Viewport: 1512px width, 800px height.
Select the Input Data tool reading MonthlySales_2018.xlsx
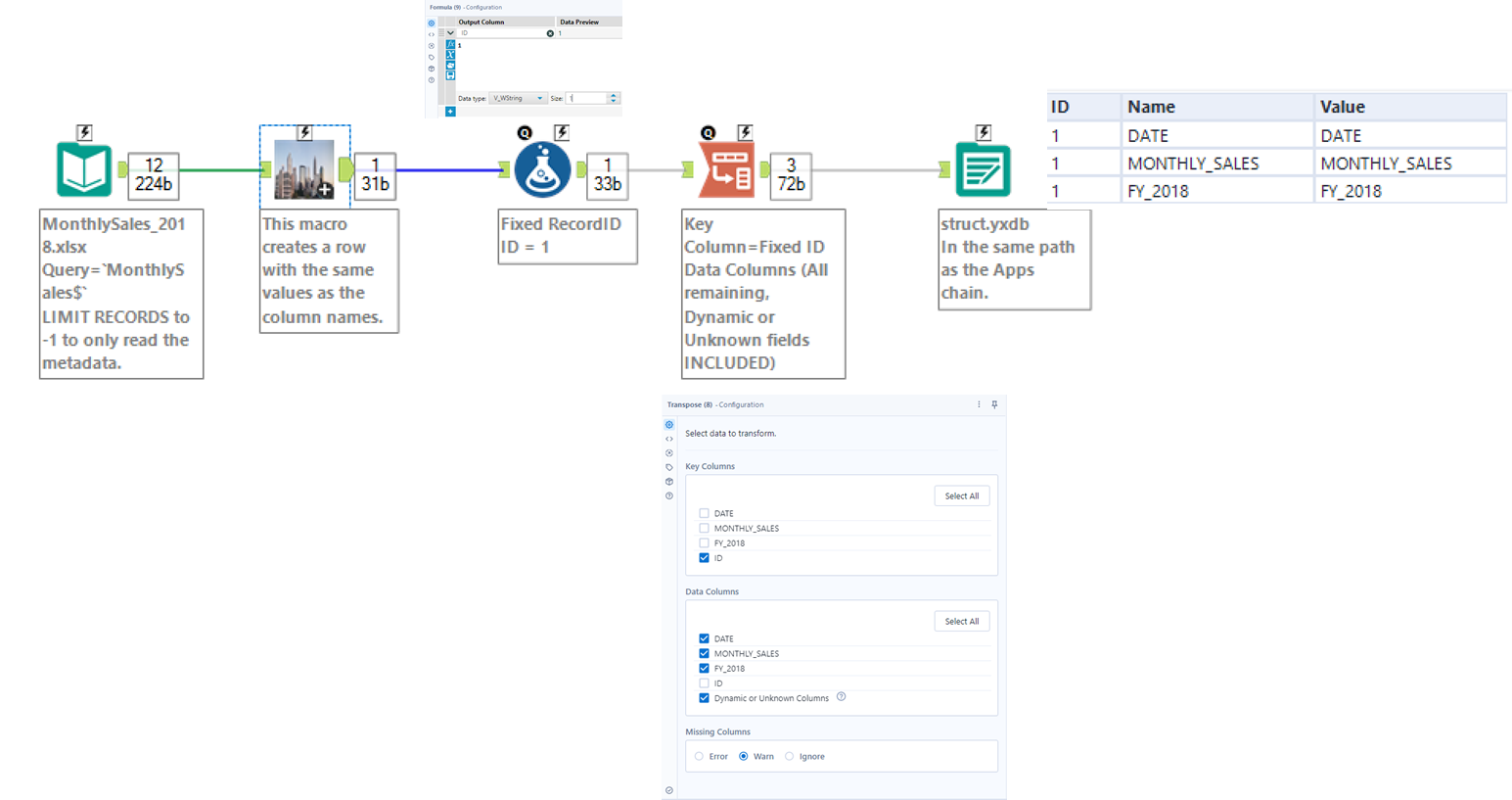tap(85, 169)
